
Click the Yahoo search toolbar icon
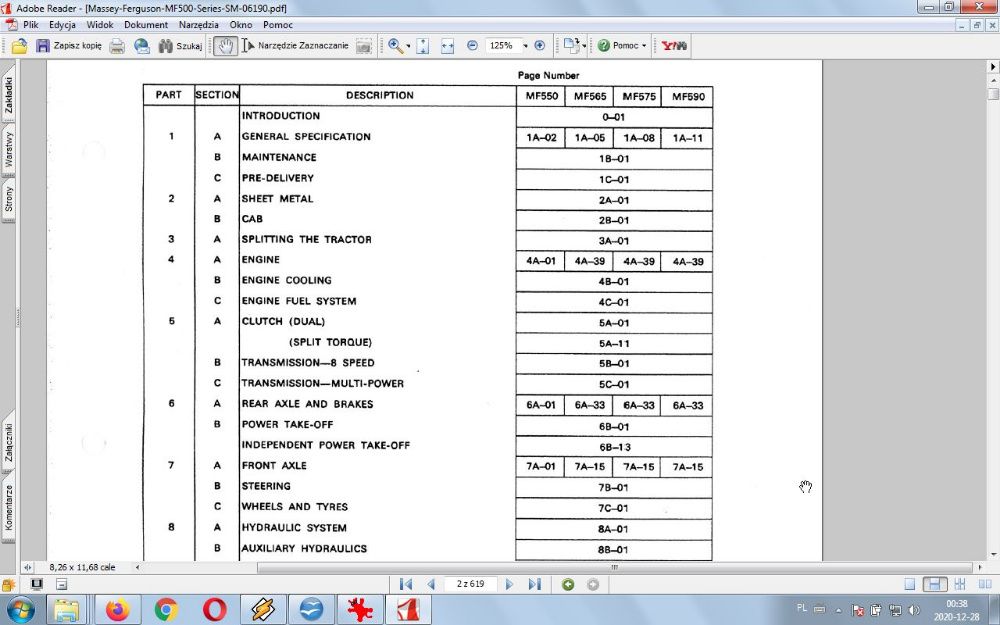point(674,46)
